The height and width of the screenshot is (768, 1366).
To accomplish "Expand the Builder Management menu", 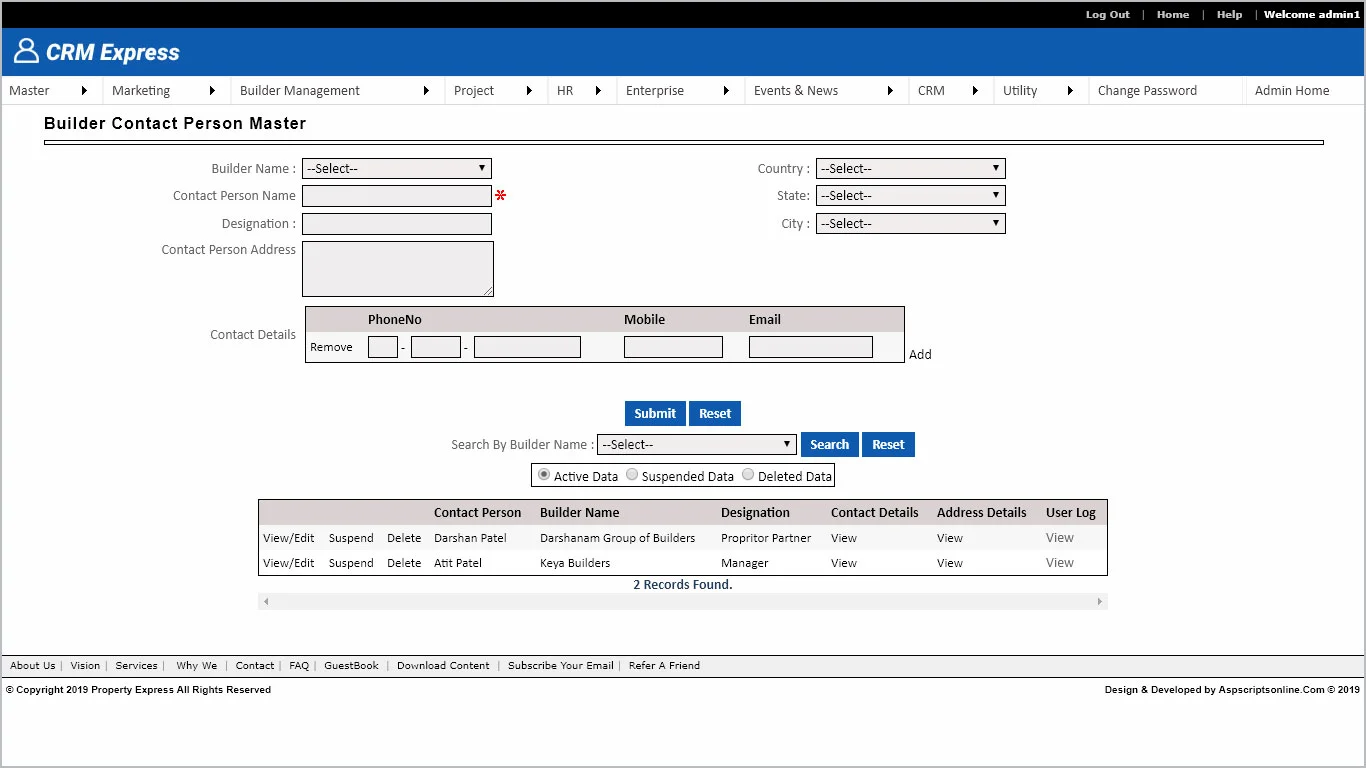I will [337, 90].
